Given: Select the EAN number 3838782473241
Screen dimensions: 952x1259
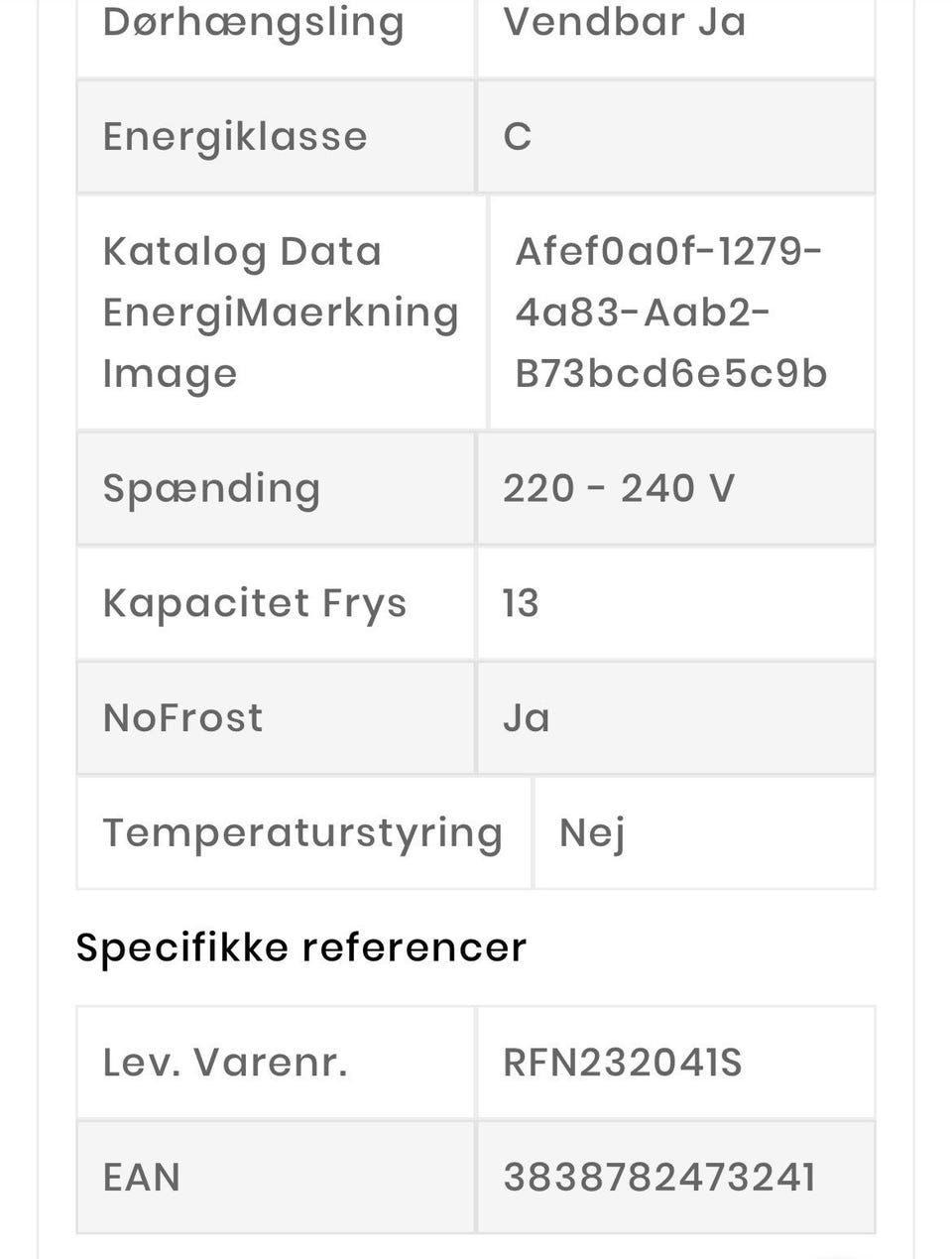Looking at the screenshot, I should (659, 1178).
